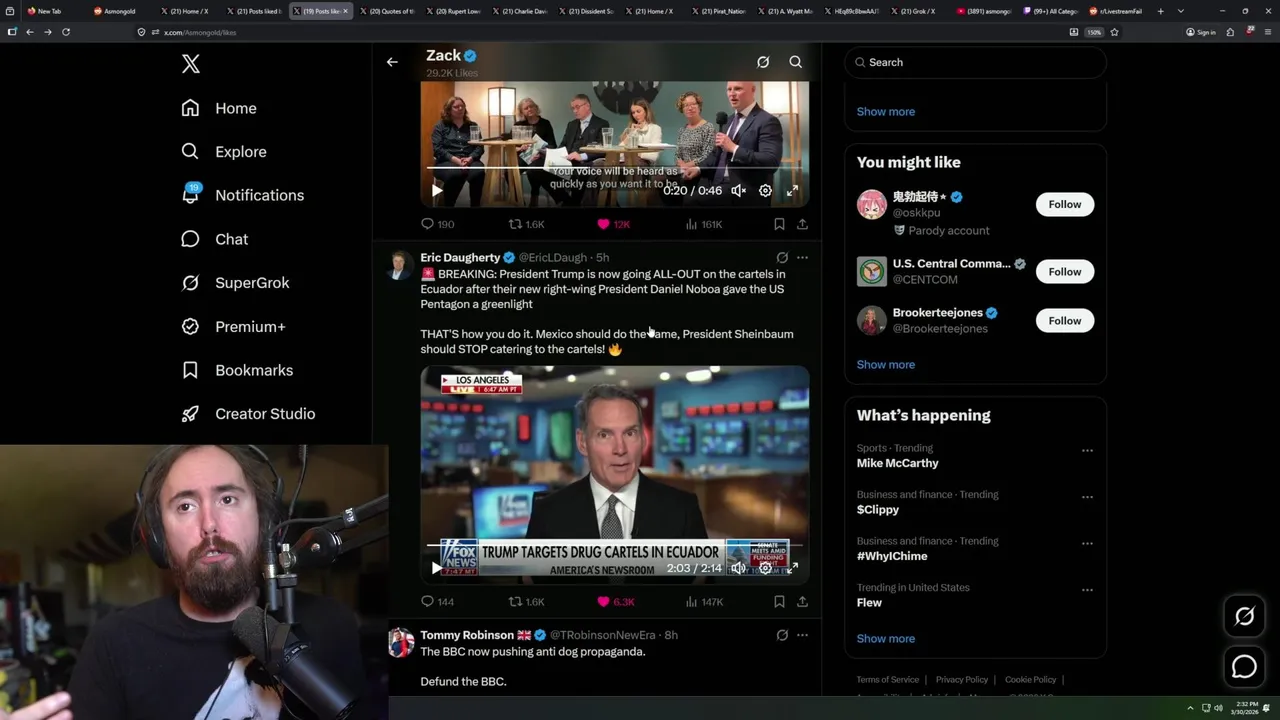This screenshot has height=720, width=1280.
Task: Open Notifications in the sidebar
Action: 242,195
